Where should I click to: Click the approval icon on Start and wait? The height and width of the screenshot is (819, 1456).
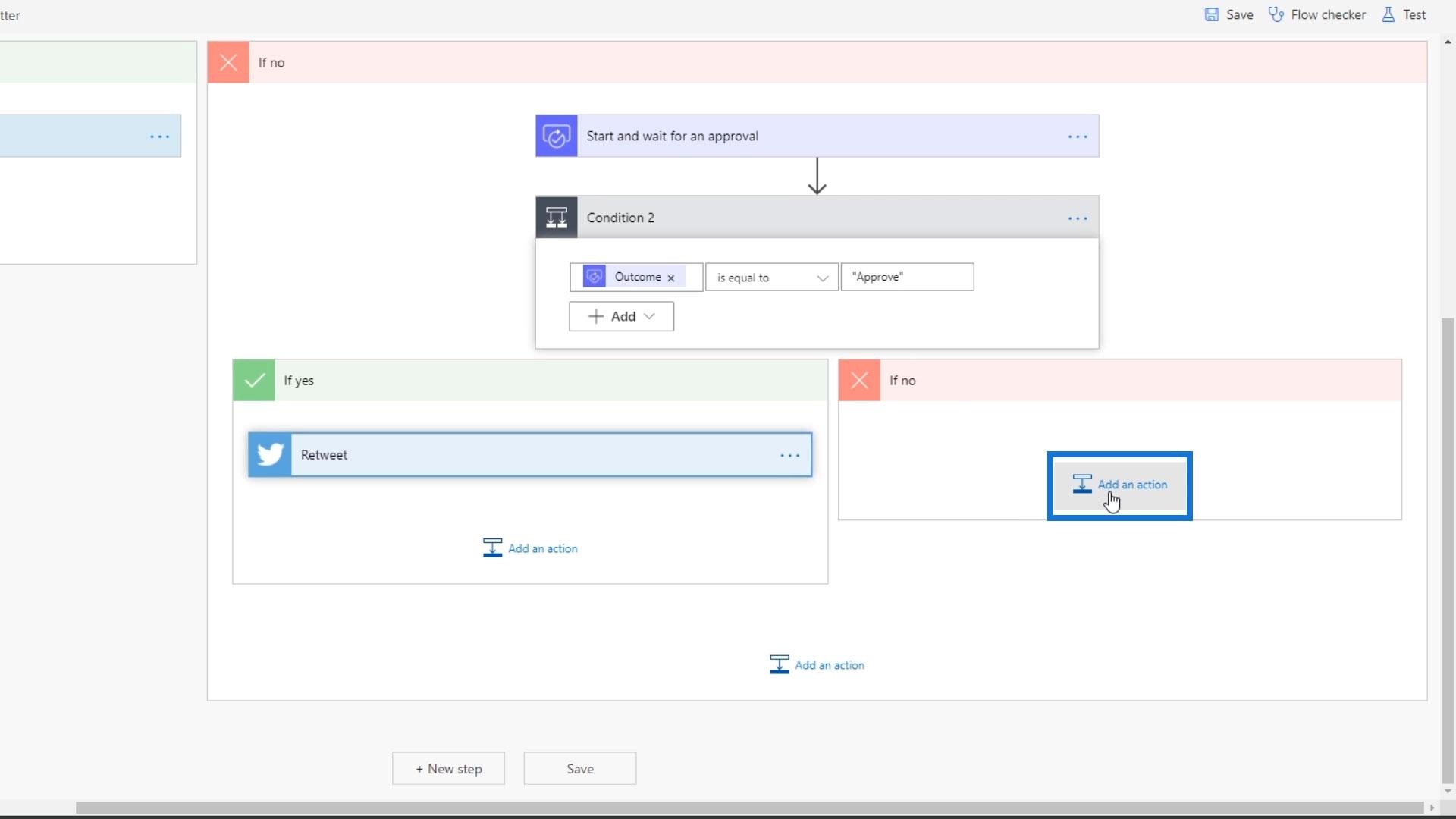(557, 136)
